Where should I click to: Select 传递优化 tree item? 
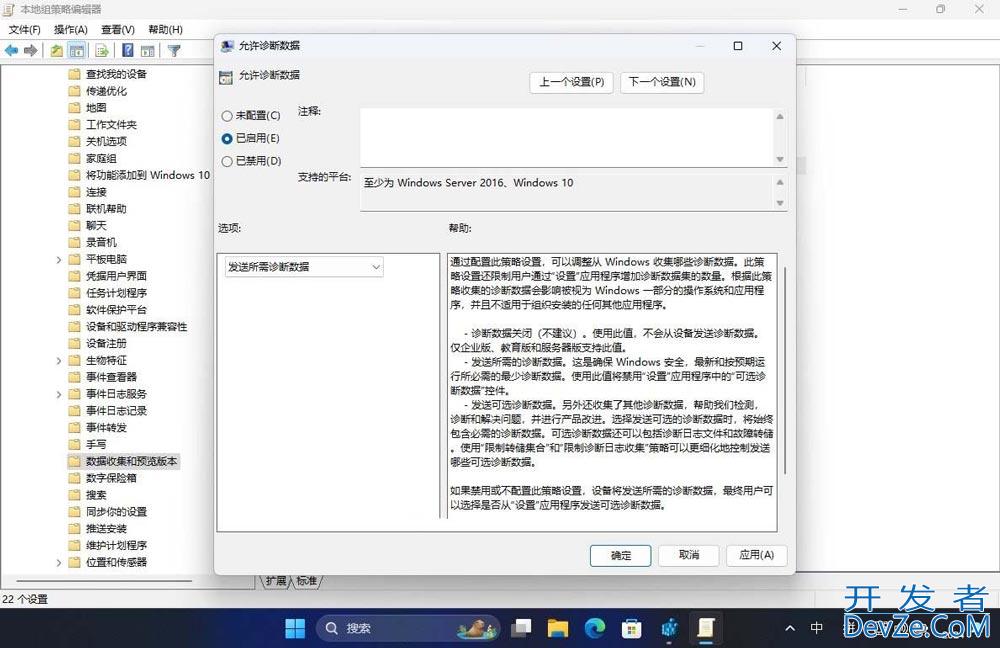click(107, 91)
